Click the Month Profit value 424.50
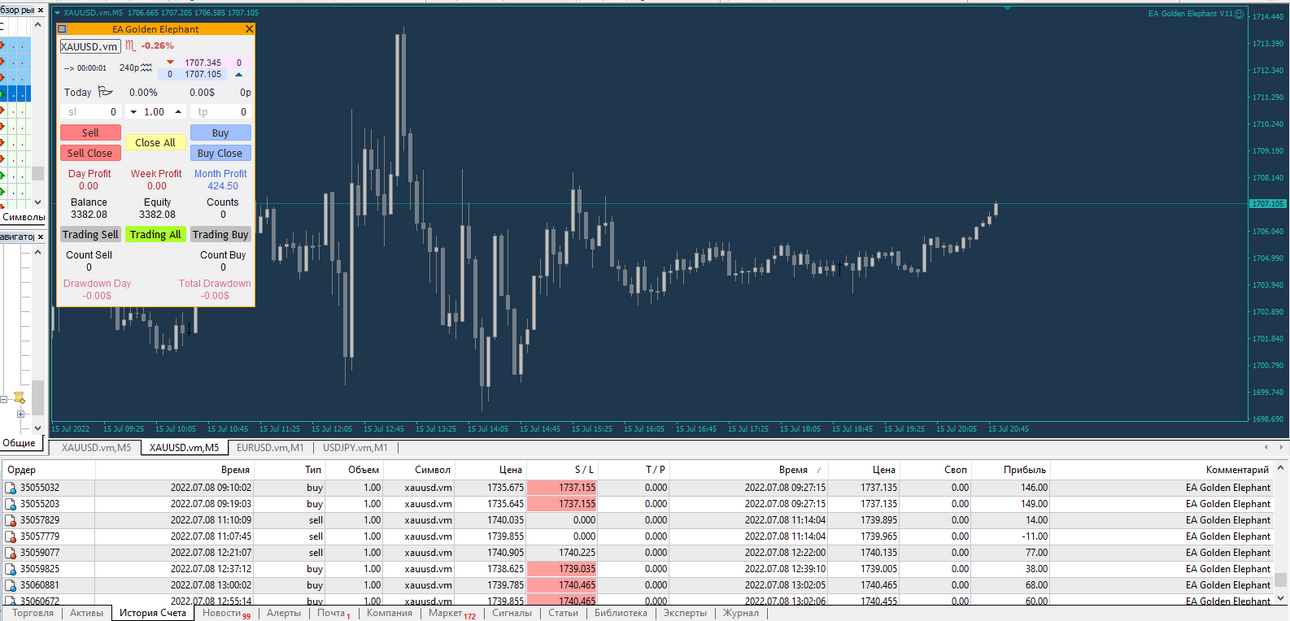This screenshot has height=621, width=1290. [221, 186]
